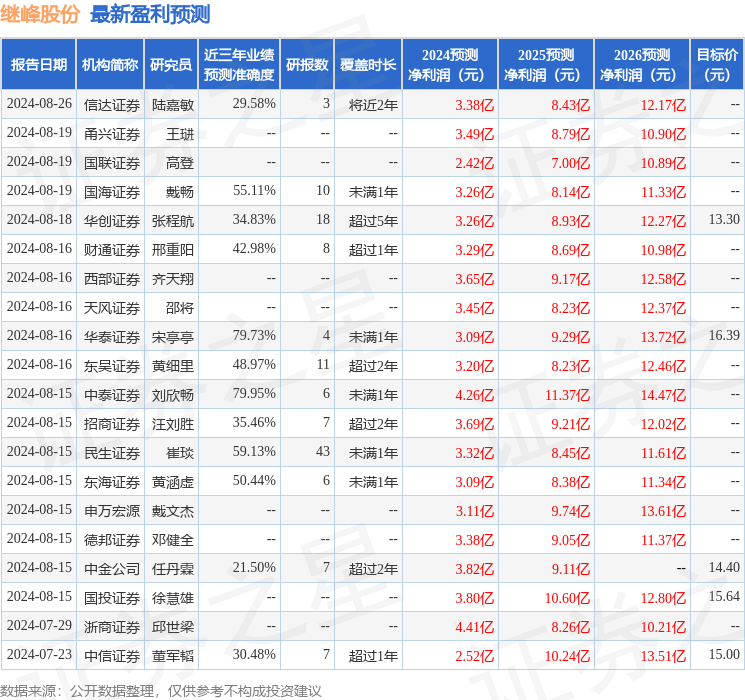745x700 pixels.
Task: Click the 报告日期 column header
Action: click(x=38, y=65)
